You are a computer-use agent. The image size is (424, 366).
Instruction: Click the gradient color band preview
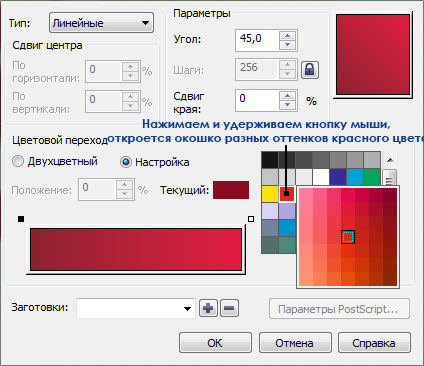tap(136, 249)
